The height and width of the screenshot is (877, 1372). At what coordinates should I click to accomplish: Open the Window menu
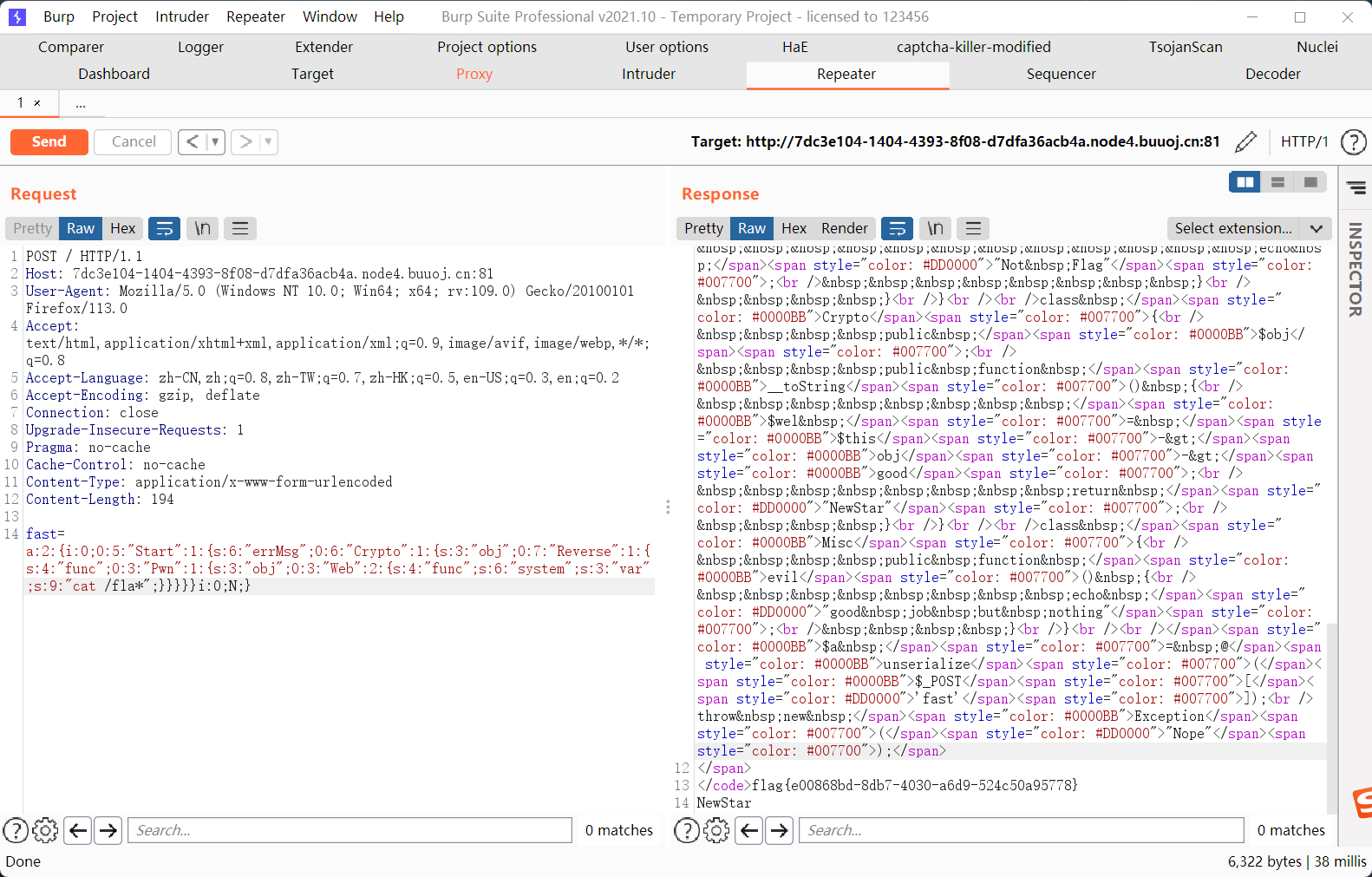[x=330, y=16]
